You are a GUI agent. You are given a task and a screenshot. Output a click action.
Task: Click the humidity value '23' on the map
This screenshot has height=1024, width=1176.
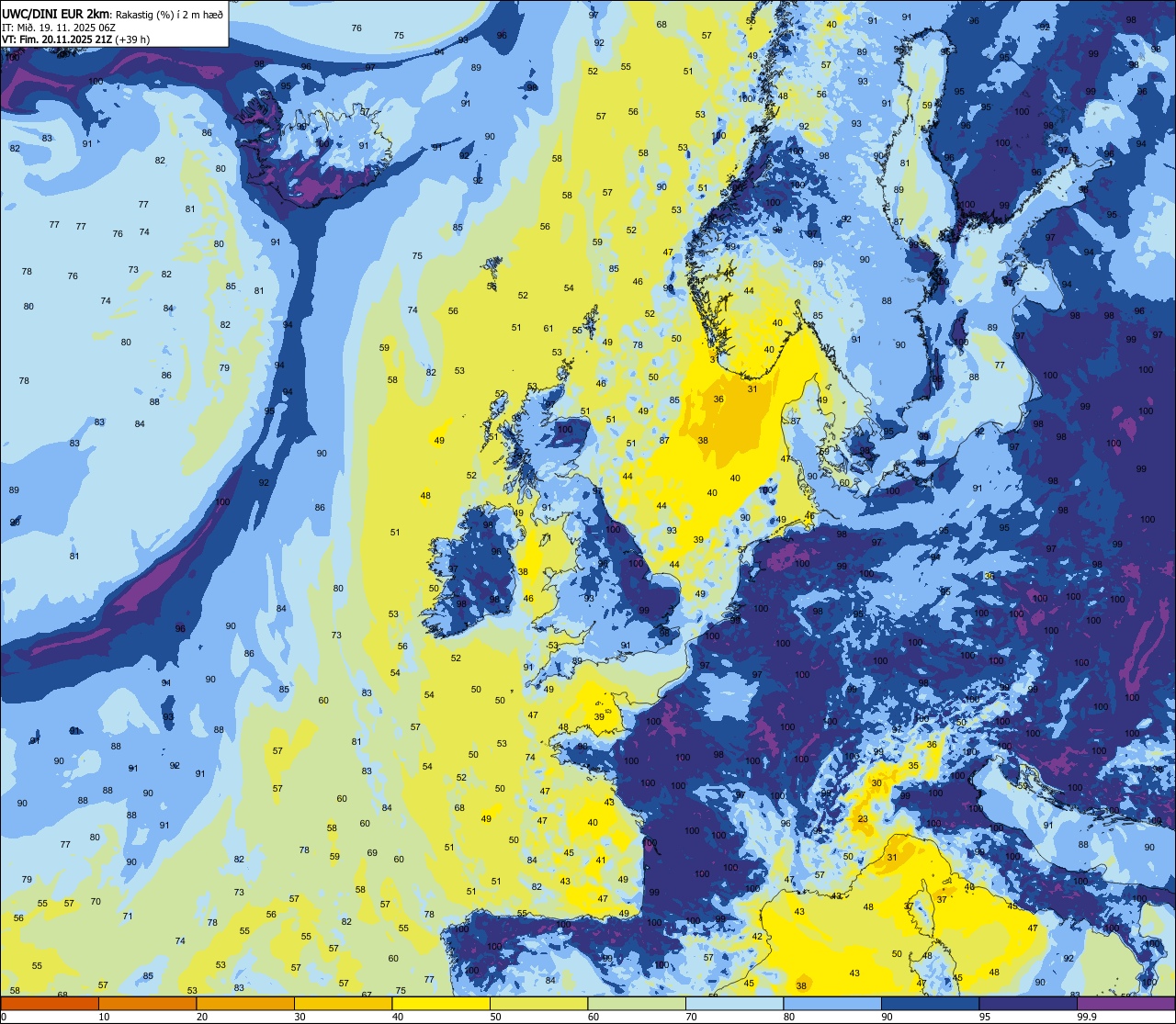tap(863, 819)
